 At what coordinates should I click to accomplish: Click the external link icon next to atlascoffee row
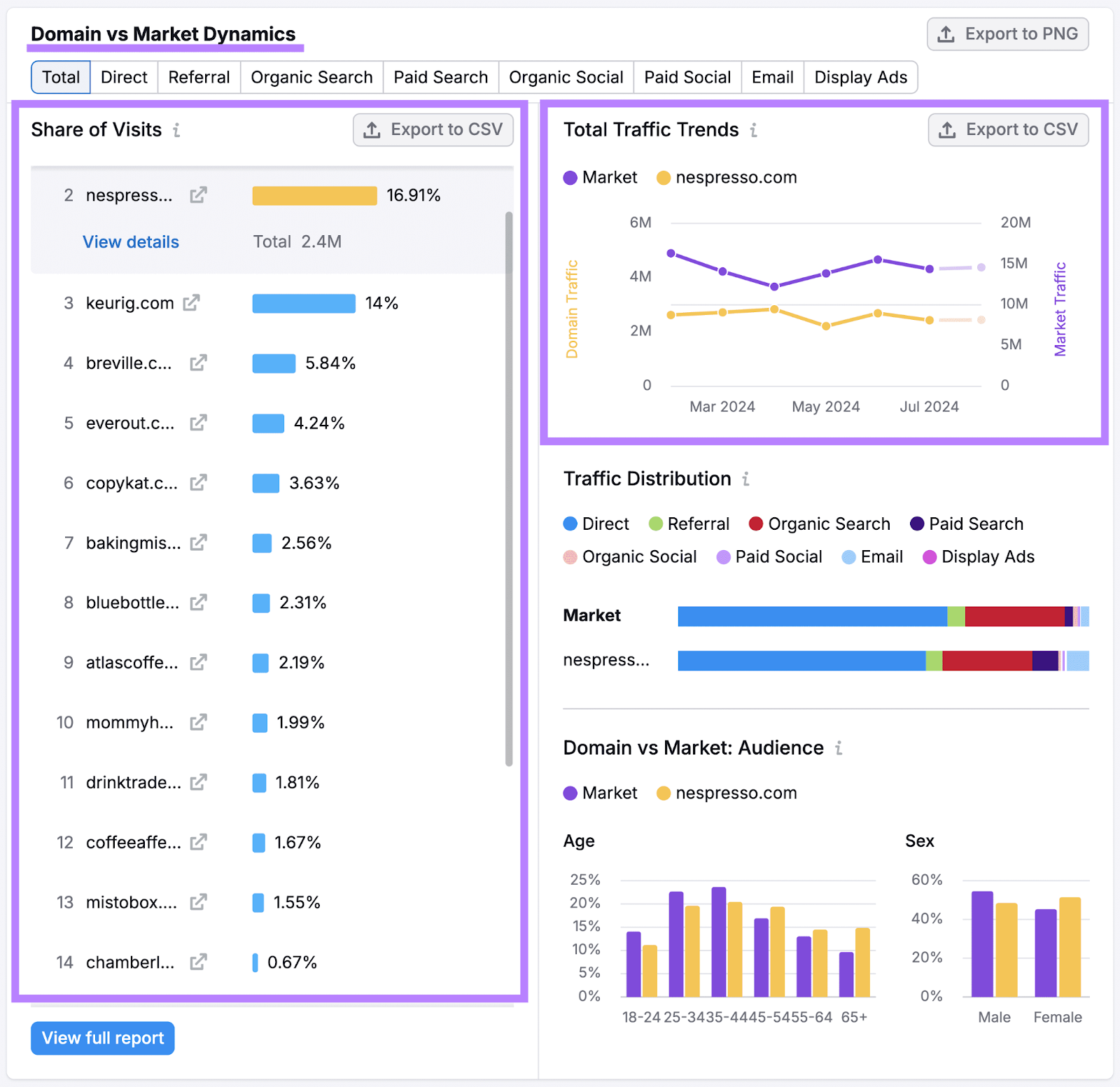(198, 662)
